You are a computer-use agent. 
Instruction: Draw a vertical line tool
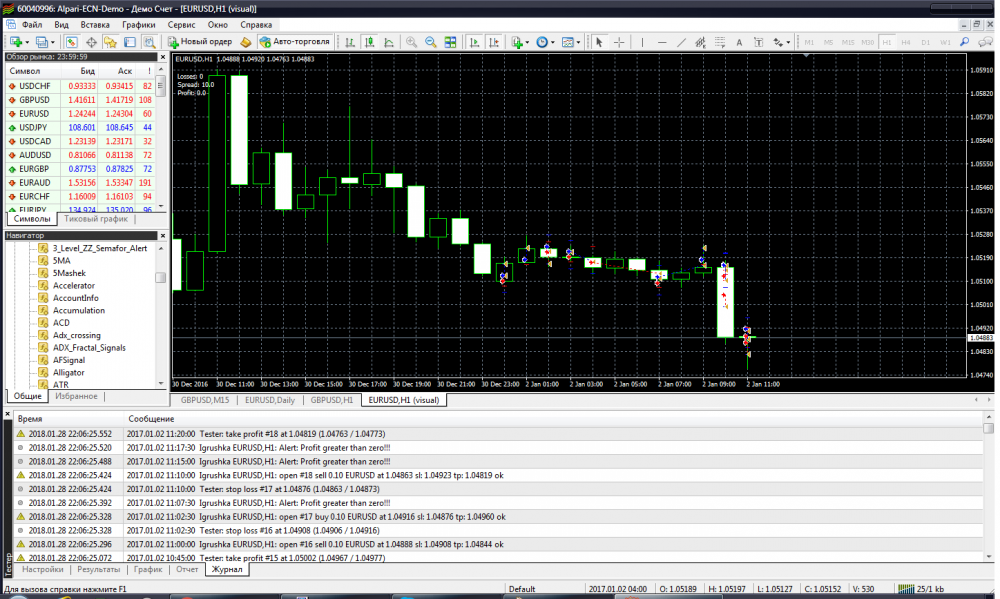point(642,42)
